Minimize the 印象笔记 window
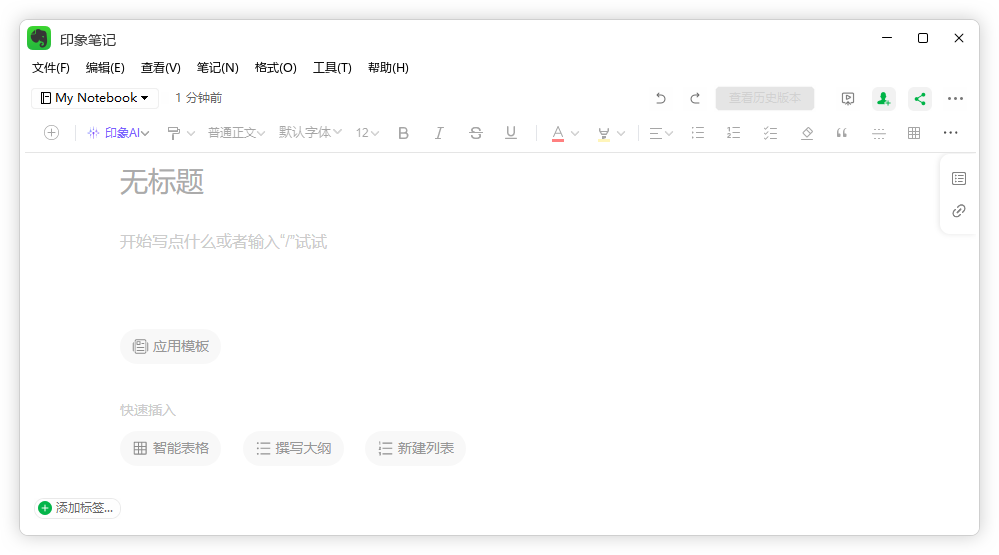 point(887,38)
